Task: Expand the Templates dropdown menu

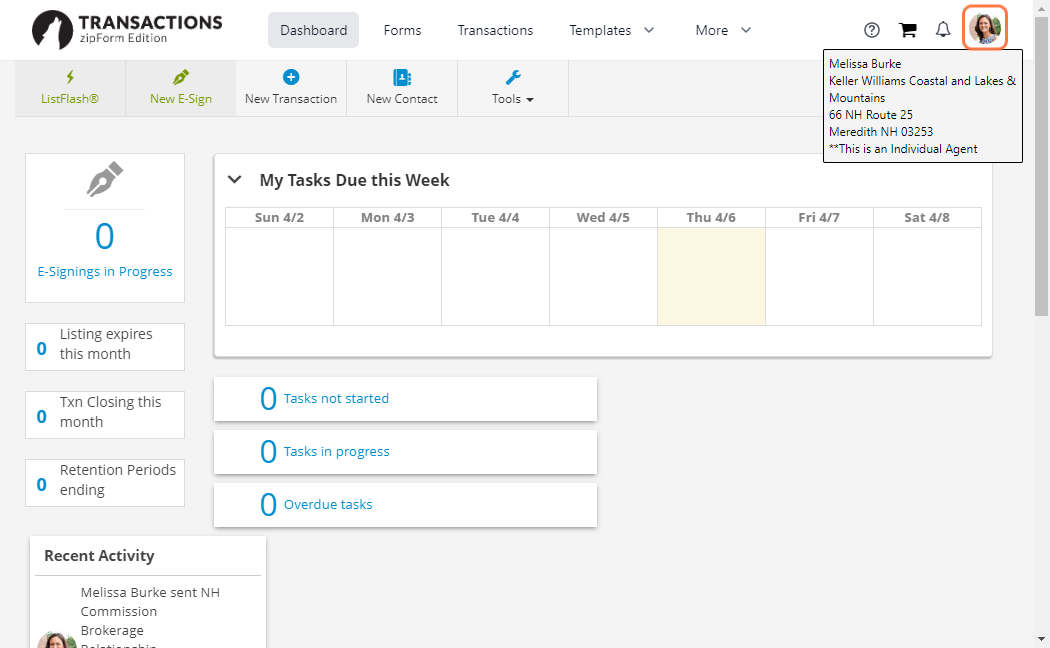Action: 611,30
